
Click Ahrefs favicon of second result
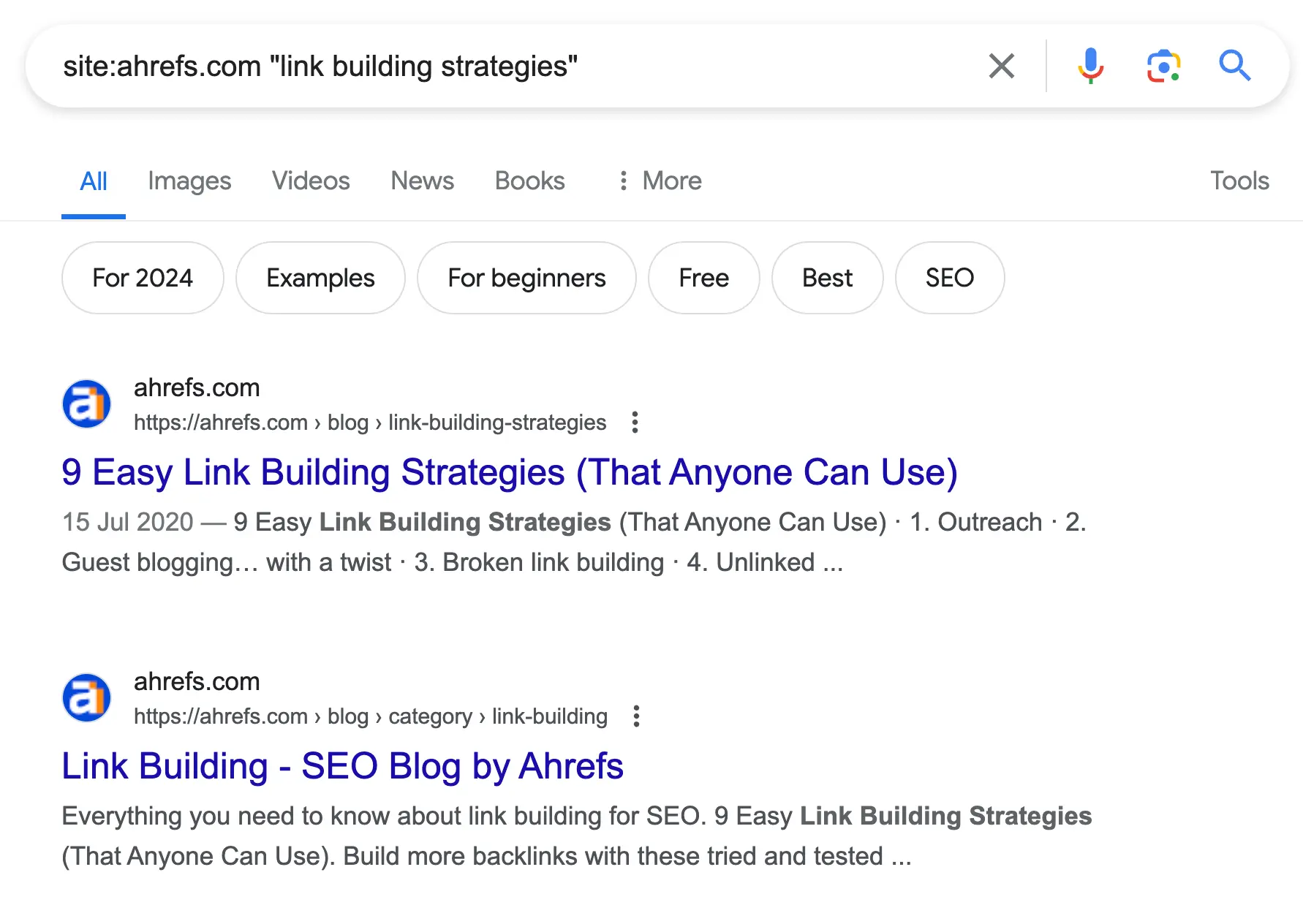87,698
